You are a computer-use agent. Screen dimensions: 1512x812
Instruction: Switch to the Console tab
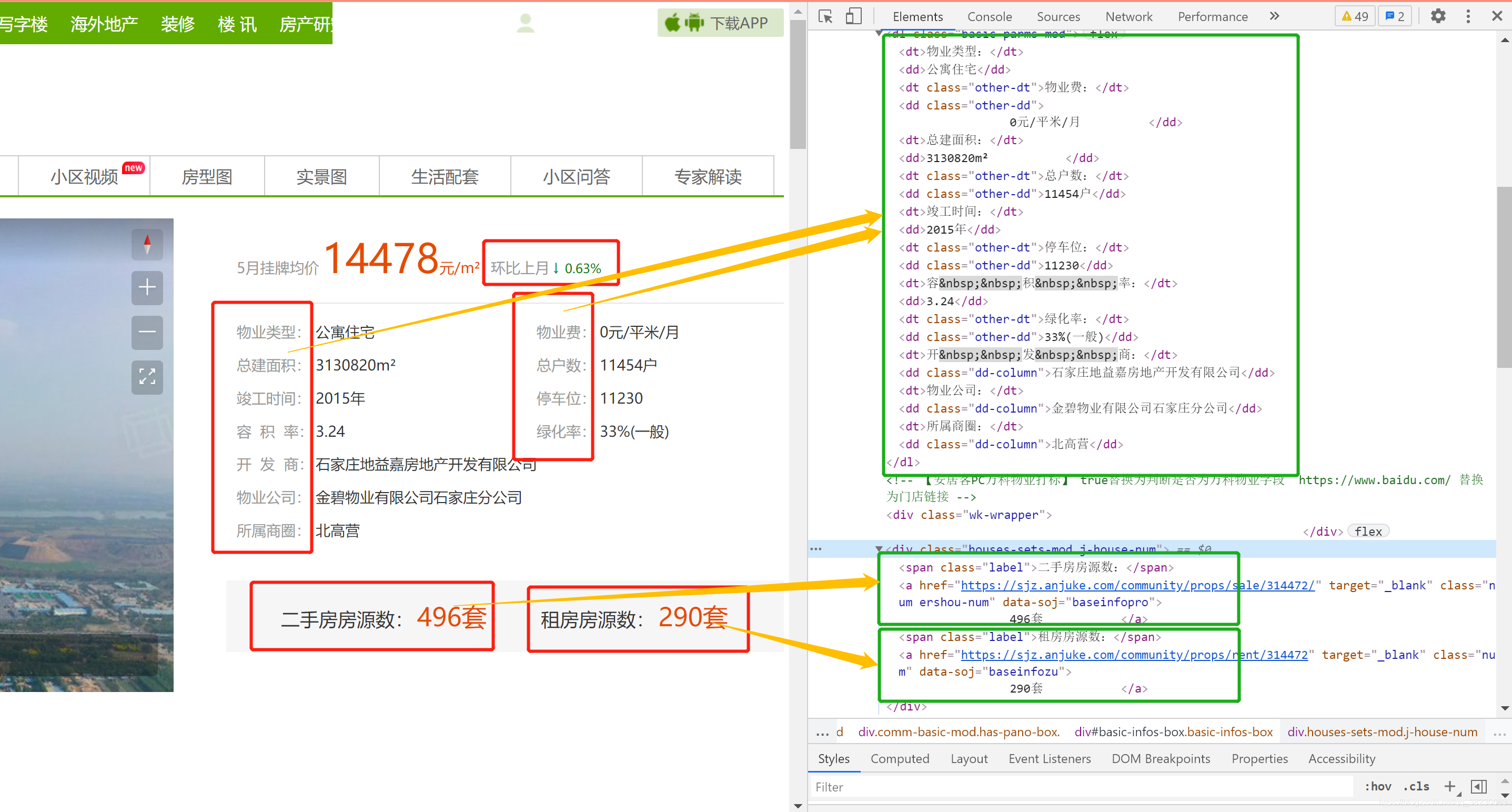(x=989, y=16)
